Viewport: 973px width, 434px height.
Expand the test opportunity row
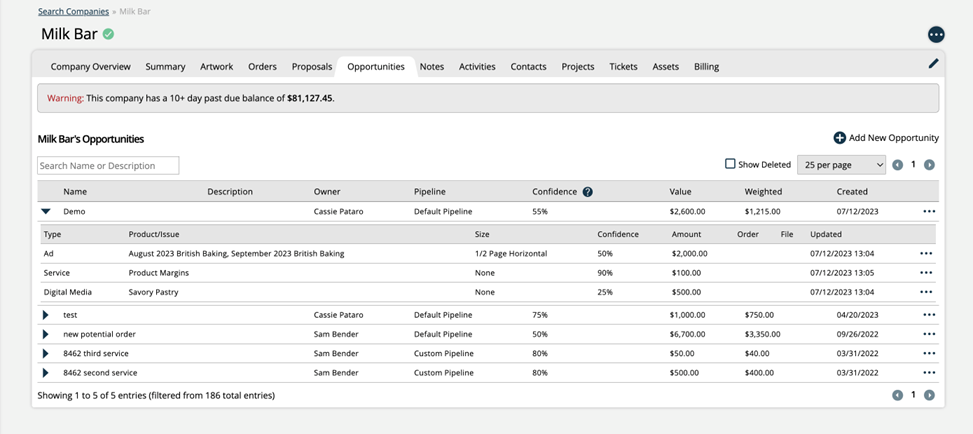click(45, 315)
